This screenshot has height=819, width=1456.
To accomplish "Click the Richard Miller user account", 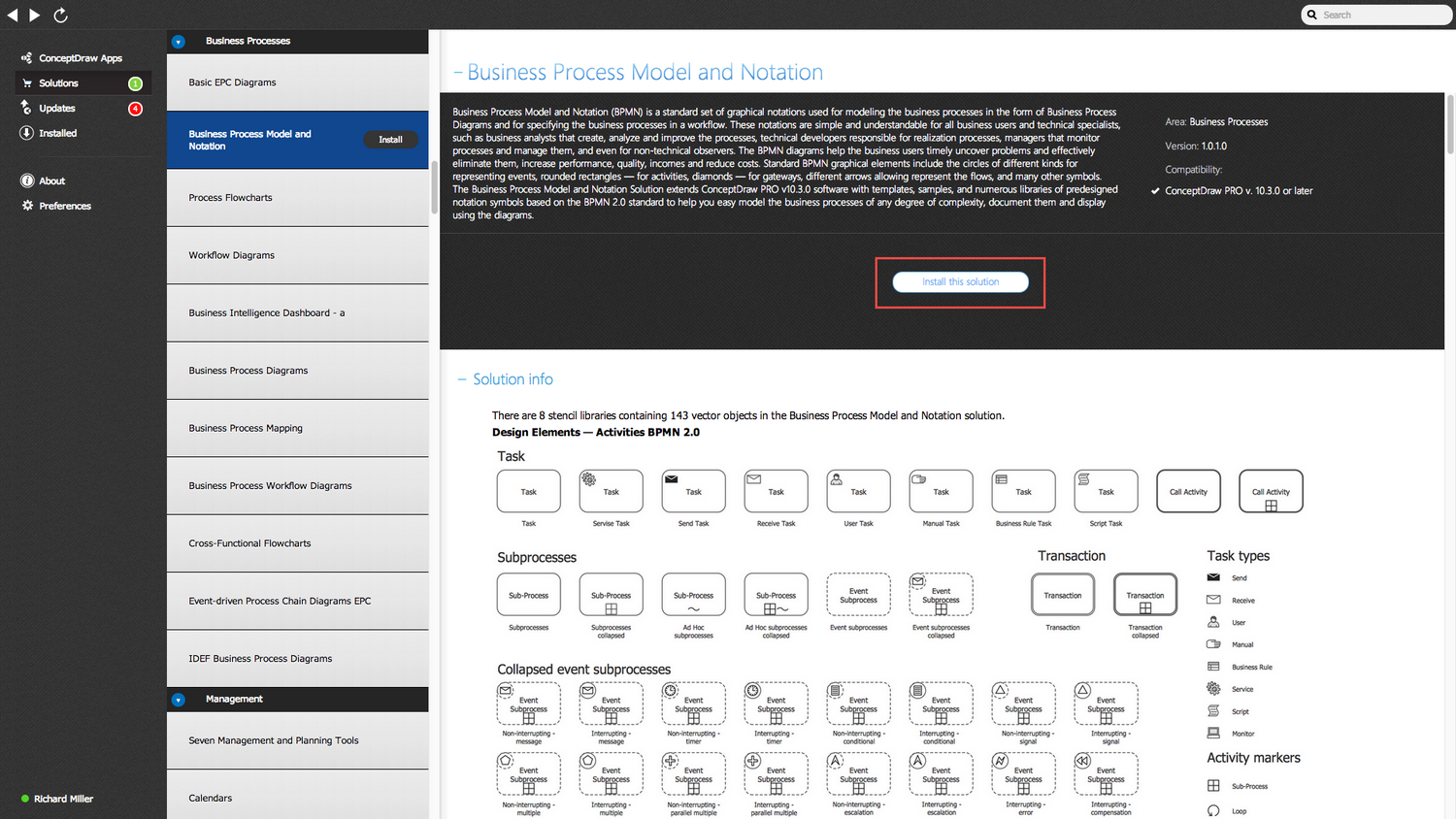I will point(63,799).
